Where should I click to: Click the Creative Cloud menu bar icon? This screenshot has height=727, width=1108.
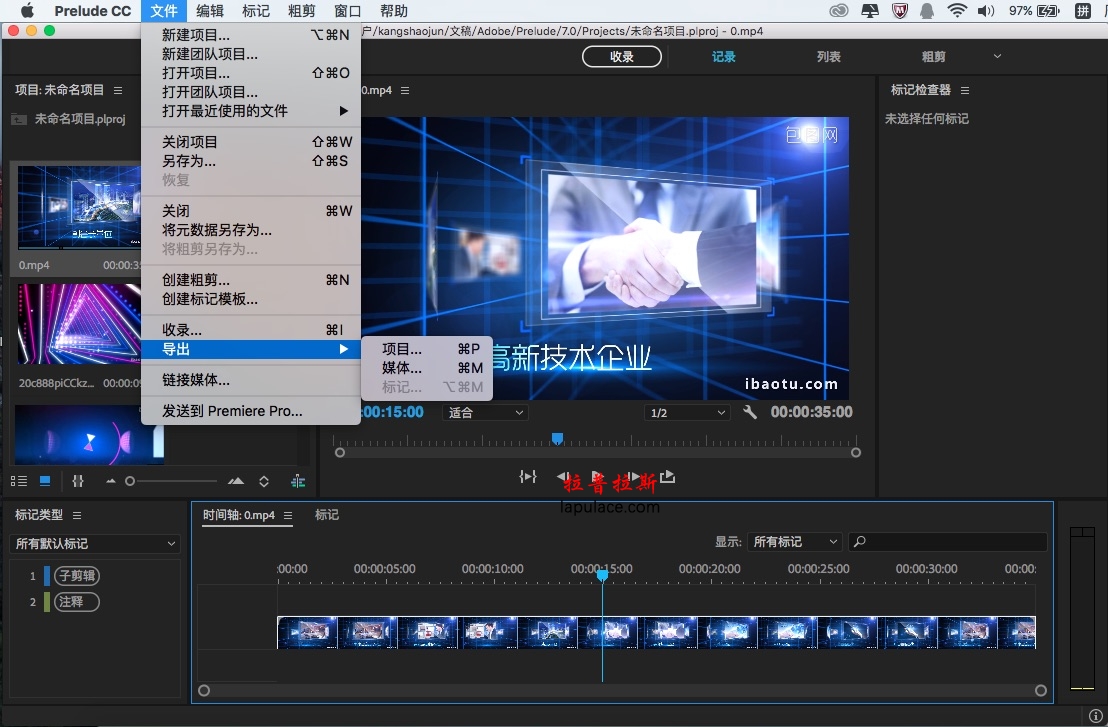(839, 11)
